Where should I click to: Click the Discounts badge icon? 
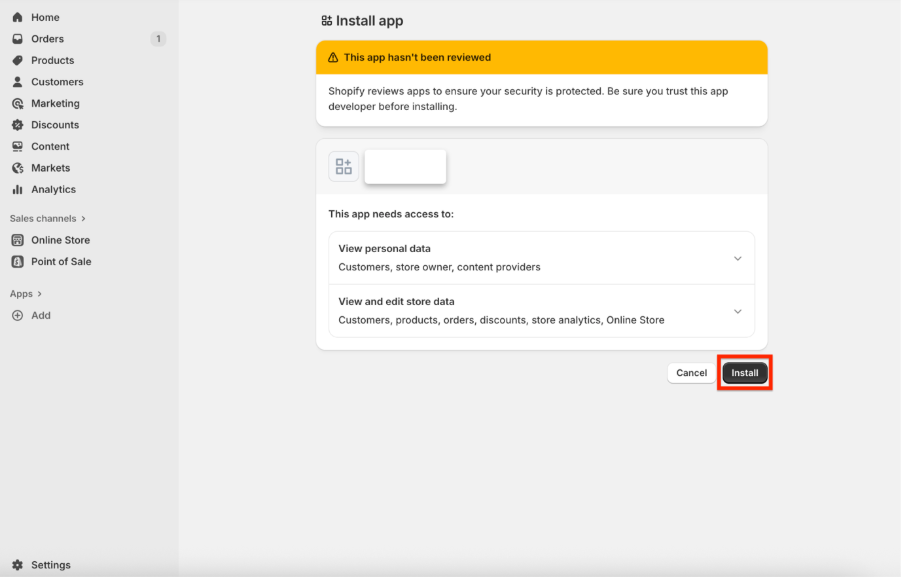pos(18,125)
